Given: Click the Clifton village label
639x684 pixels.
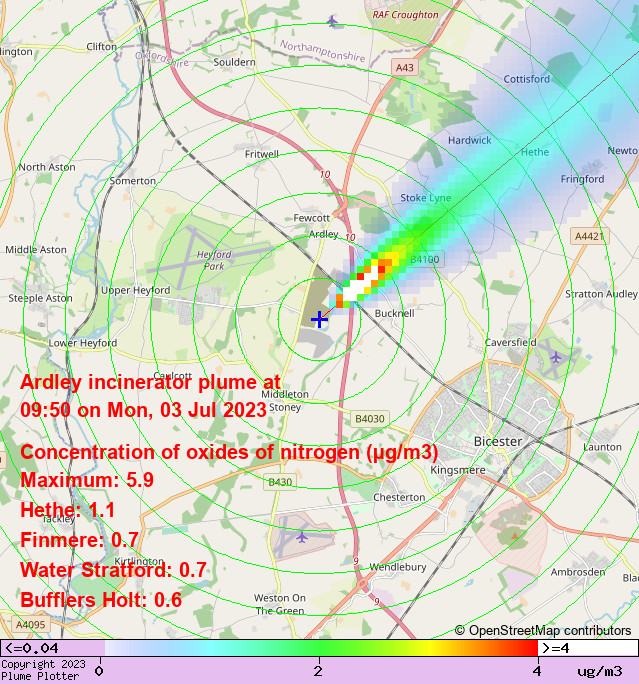Looking at the screenshot, I should (102, 47).
